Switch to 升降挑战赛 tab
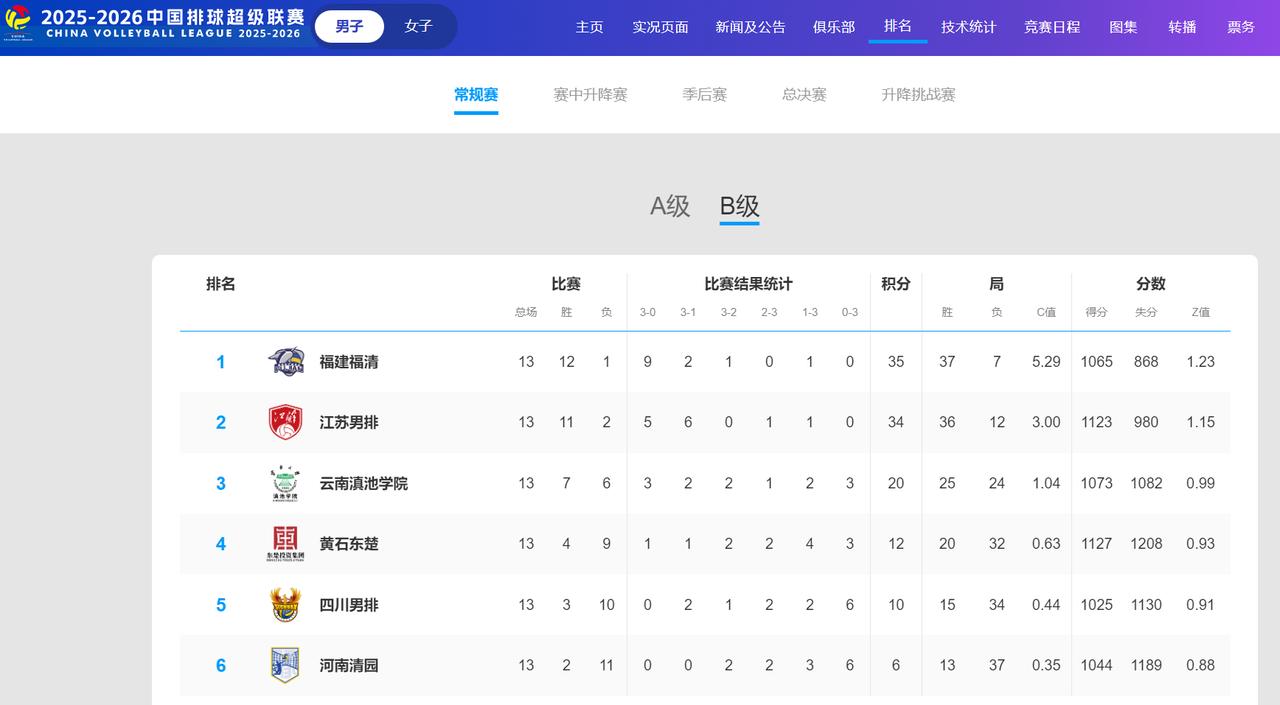 tap(918, 95)
